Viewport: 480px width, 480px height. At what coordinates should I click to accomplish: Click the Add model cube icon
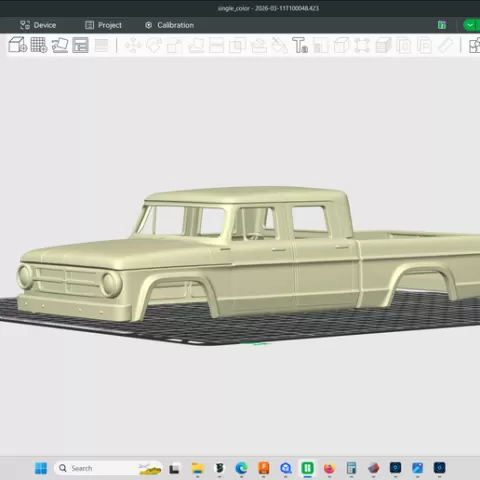18,45
